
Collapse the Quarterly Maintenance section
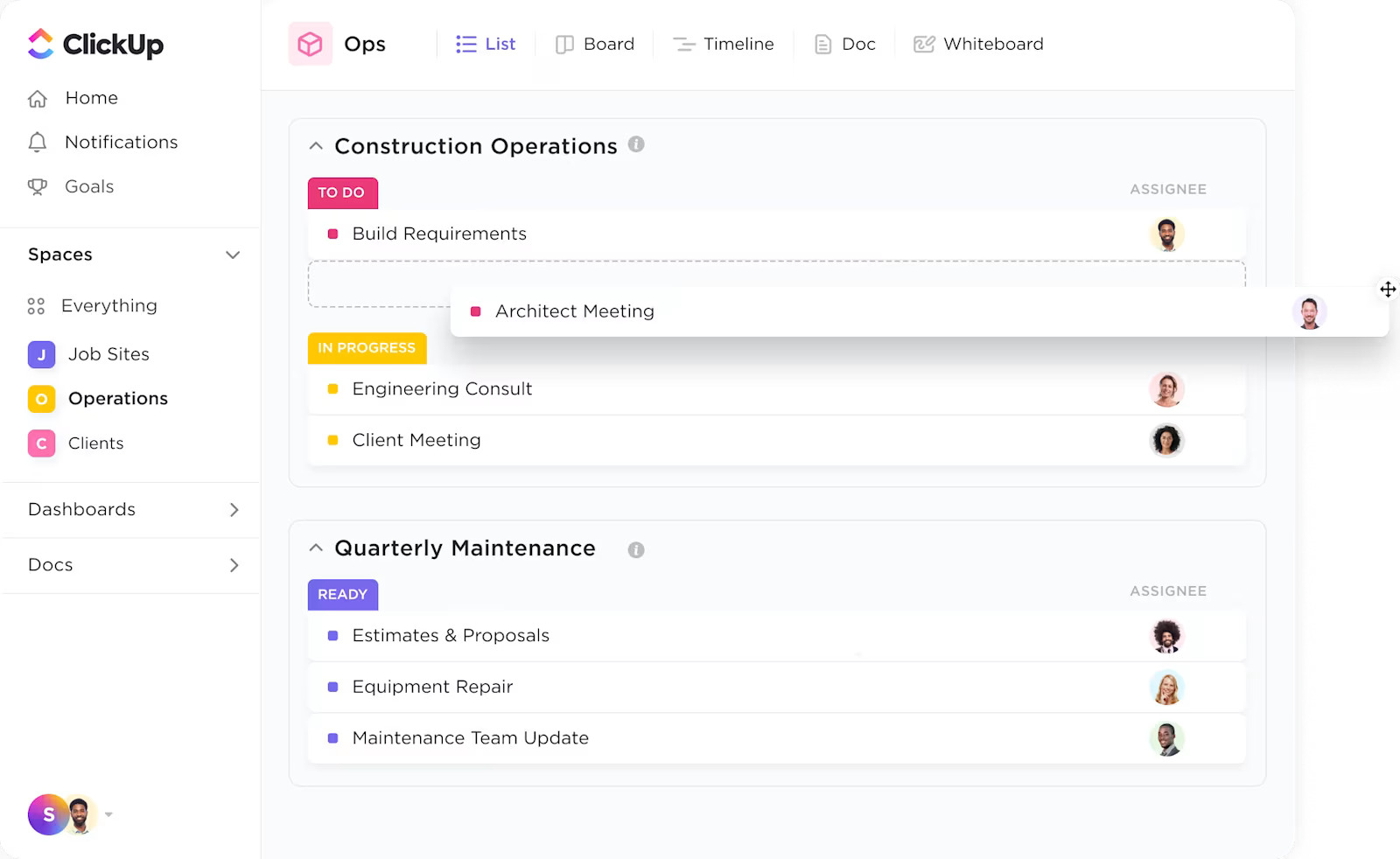click(x=315, y=548)
